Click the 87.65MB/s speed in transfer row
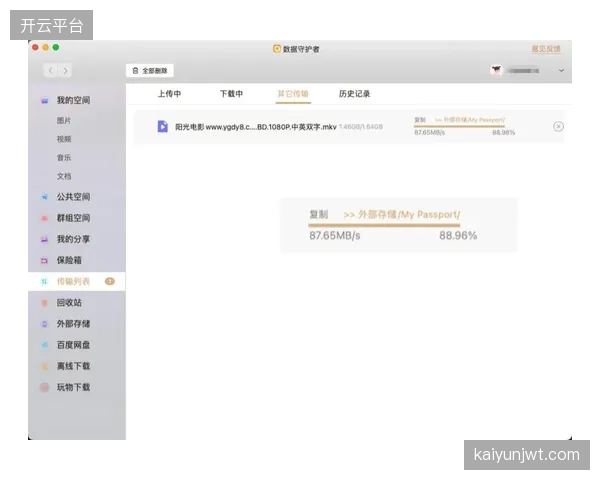 429,133
